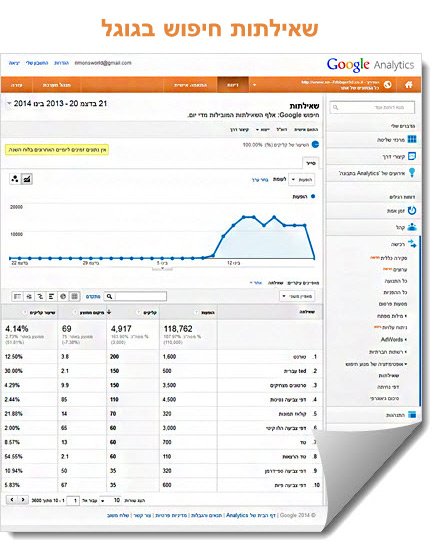The width and height of the screenshot is (435, 550).
Task: Open the Customization tab in orange bar
Action: point(190,85)
